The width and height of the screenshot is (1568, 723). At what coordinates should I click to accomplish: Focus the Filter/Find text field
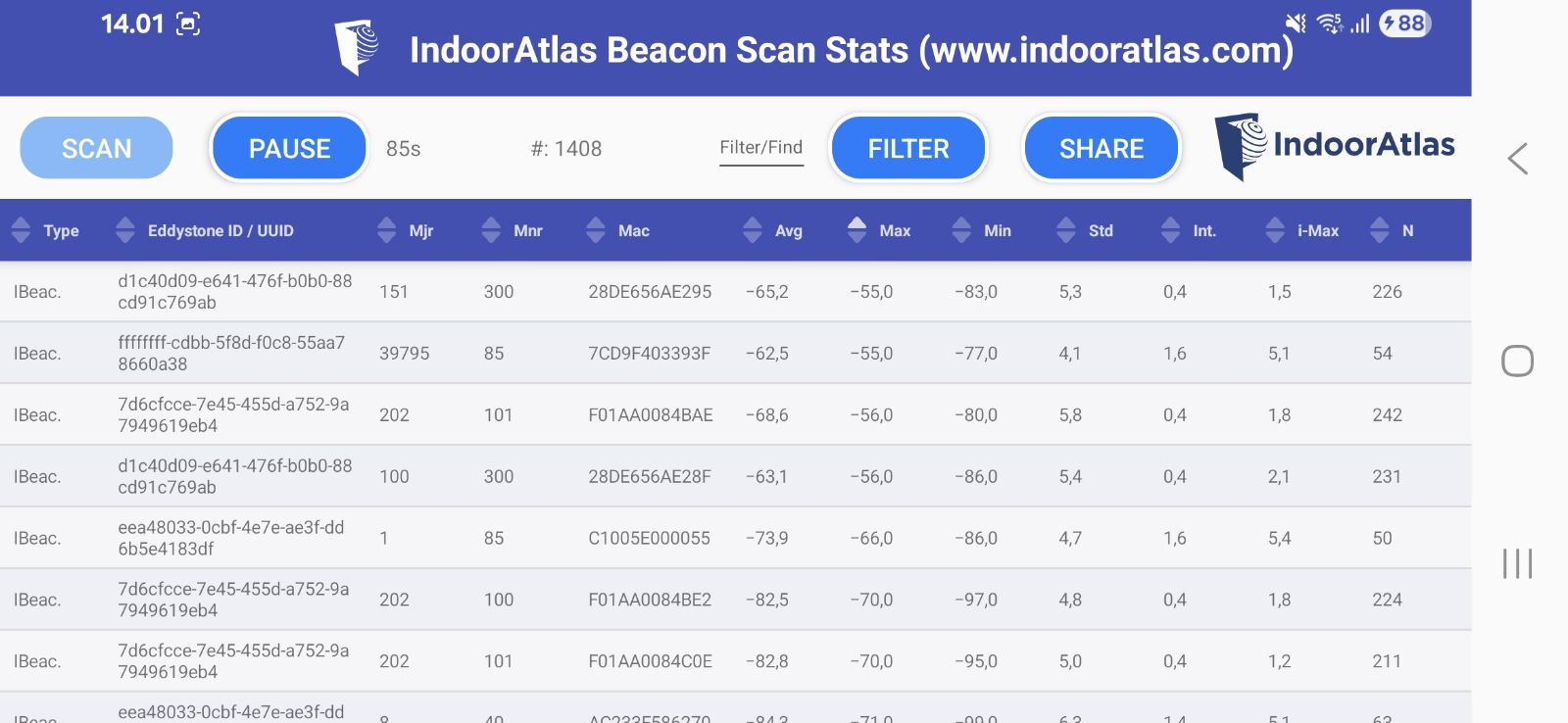click(760, 148)
